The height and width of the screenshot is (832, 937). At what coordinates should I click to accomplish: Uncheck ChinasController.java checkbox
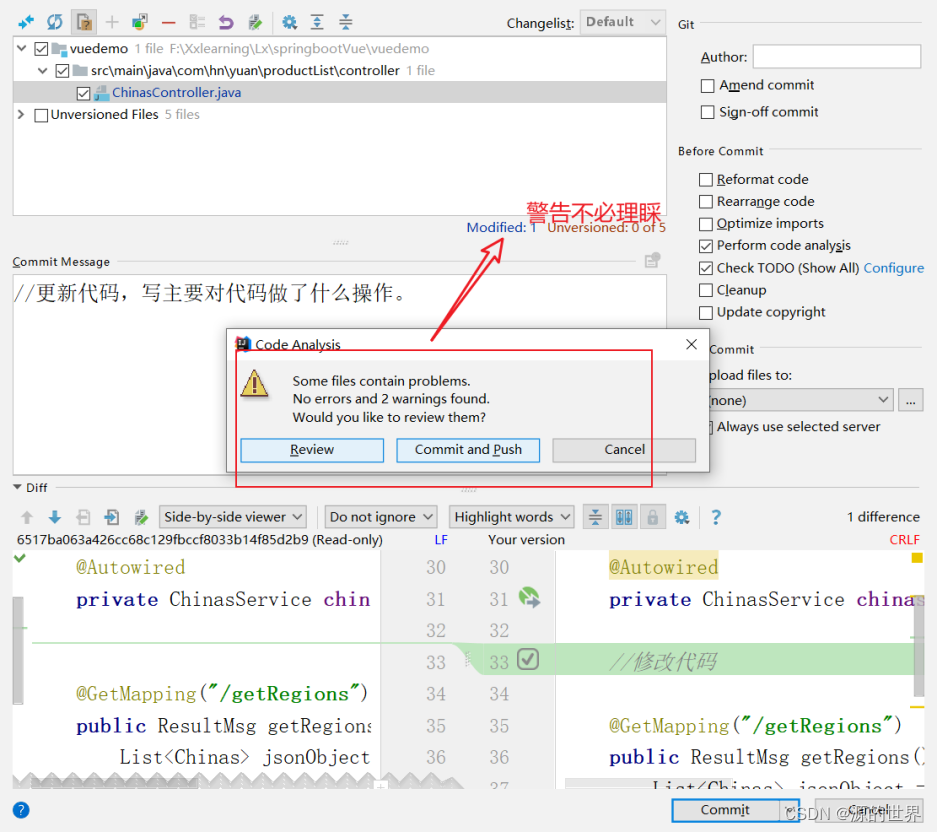[x=84, y=93]
